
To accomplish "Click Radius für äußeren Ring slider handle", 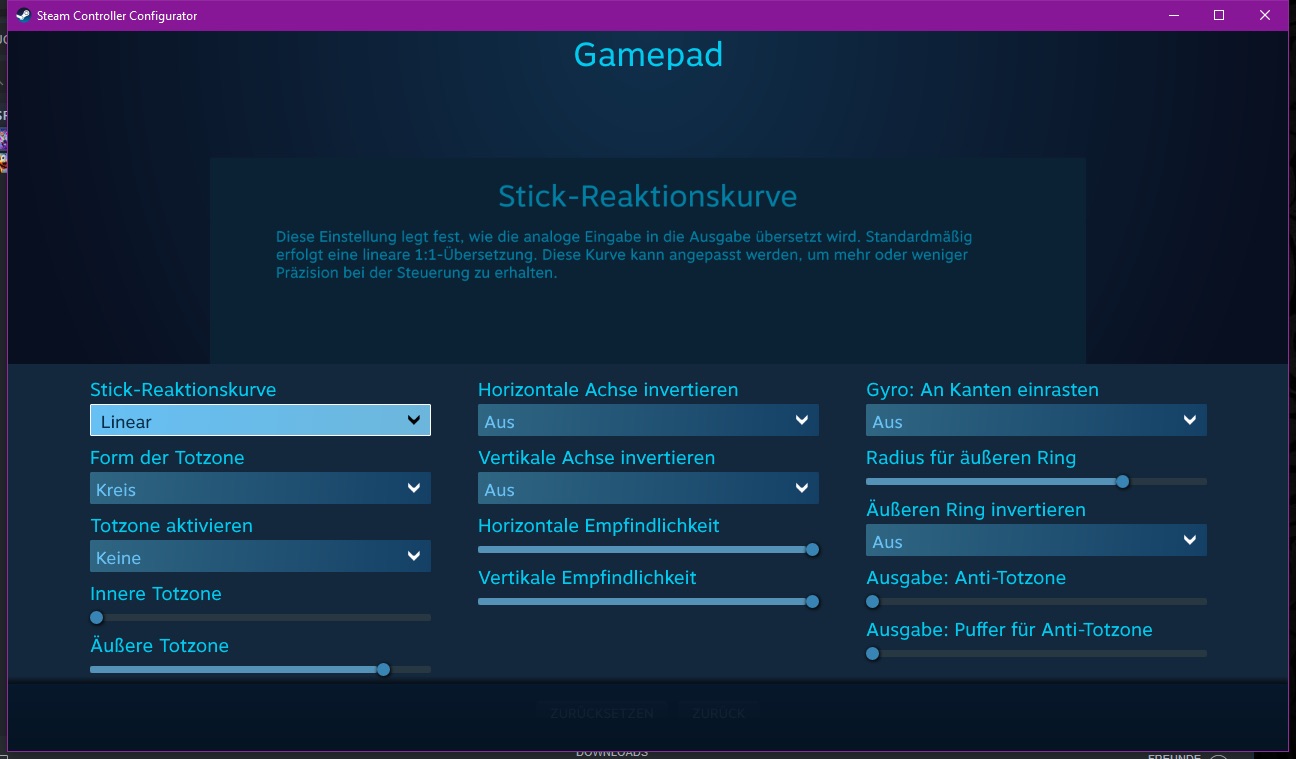I will pyautogui.click(x=1123, y=481).
